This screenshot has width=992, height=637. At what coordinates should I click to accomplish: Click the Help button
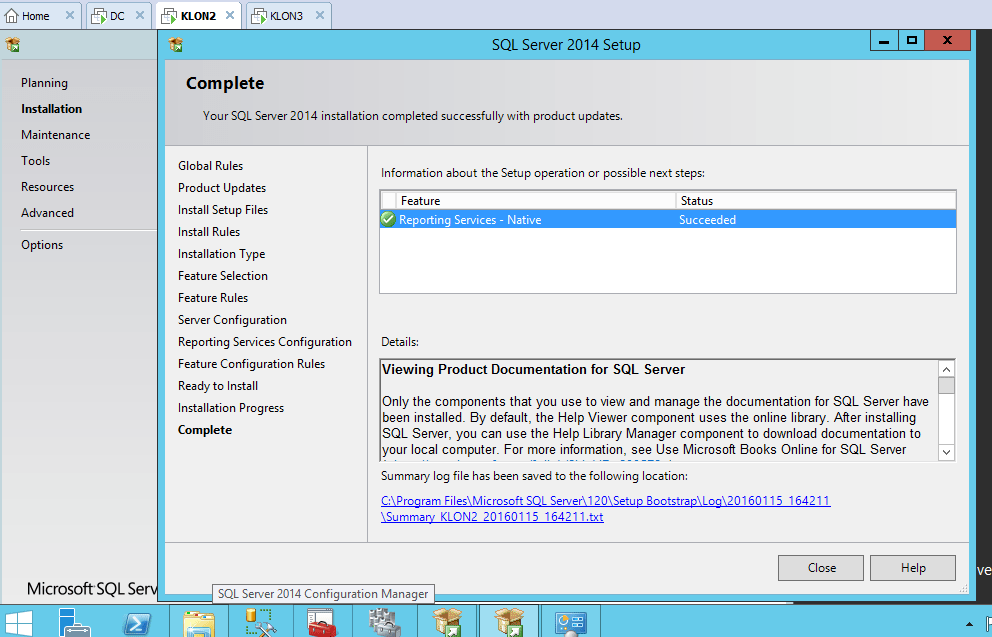[x=912, y=568]
